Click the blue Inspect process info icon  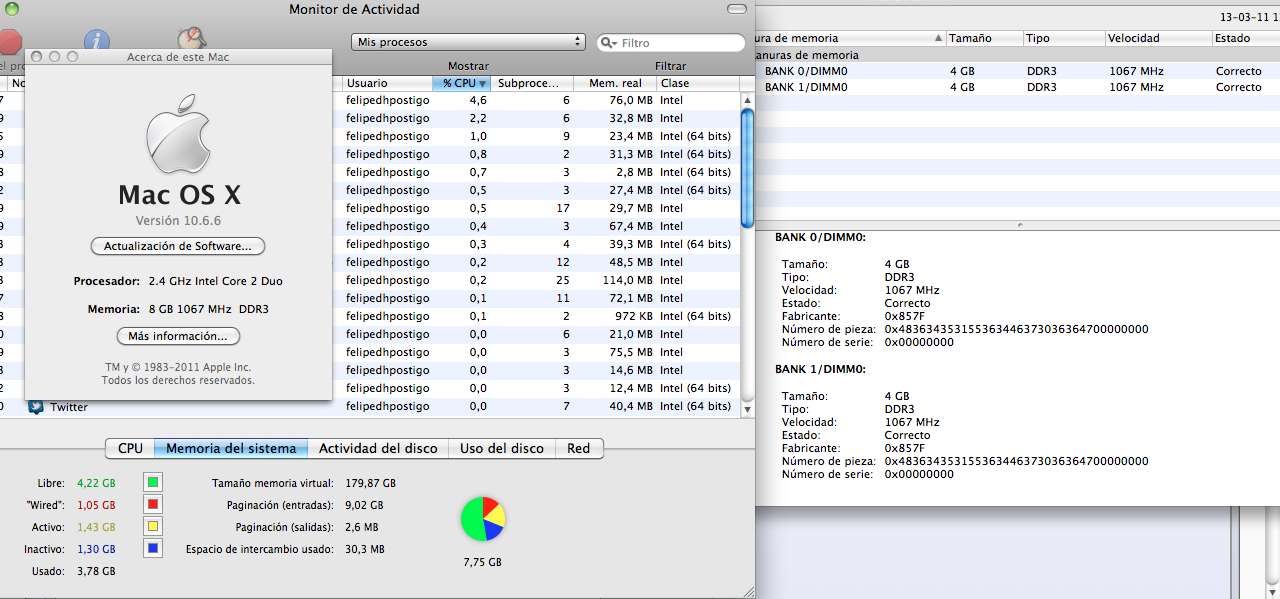pos(96,40)
